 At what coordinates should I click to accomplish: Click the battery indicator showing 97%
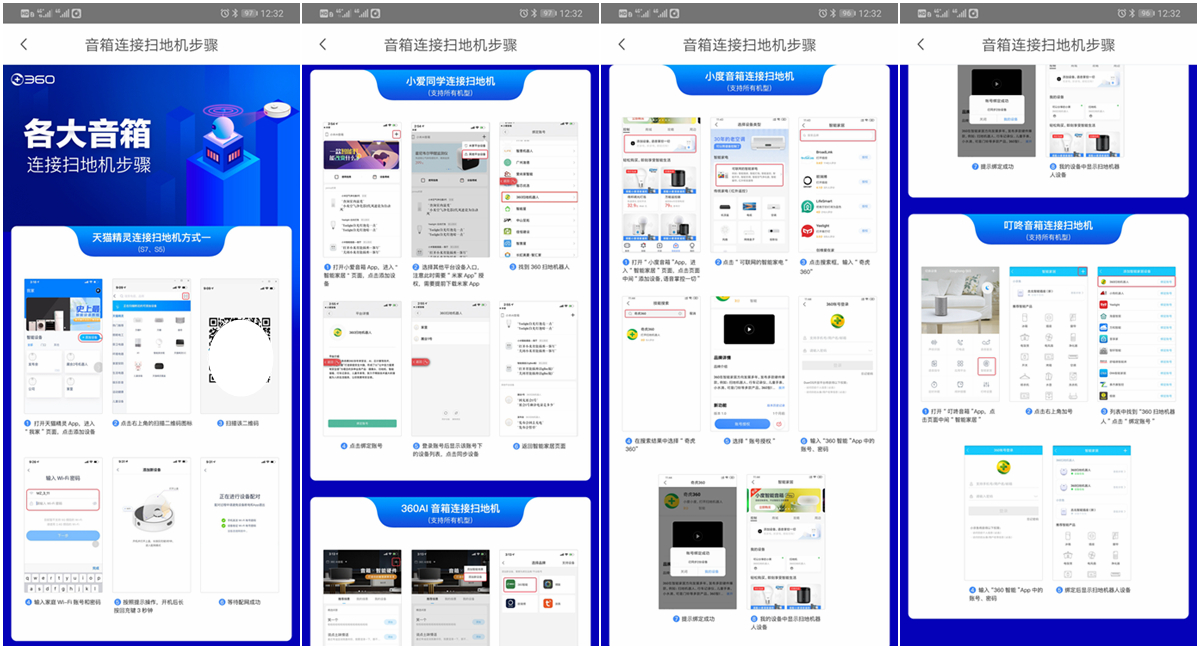[x=249, y=11]
